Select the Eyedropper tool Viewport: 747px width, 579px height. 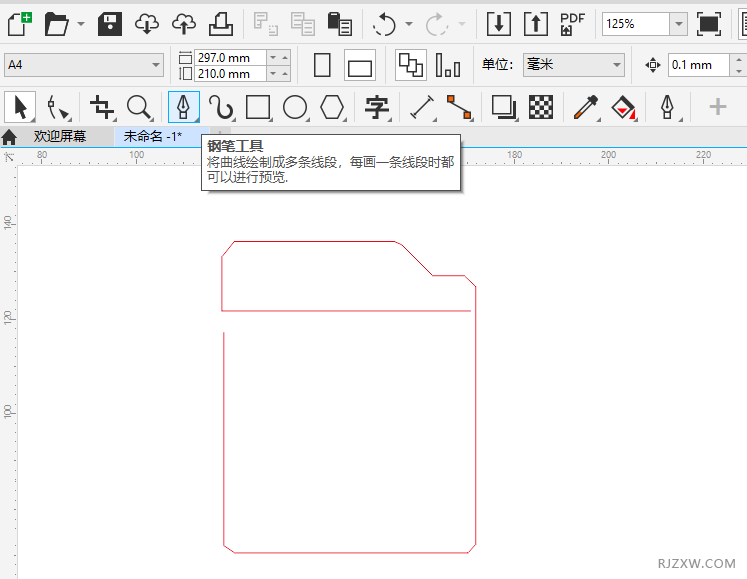tap(585, 107)
